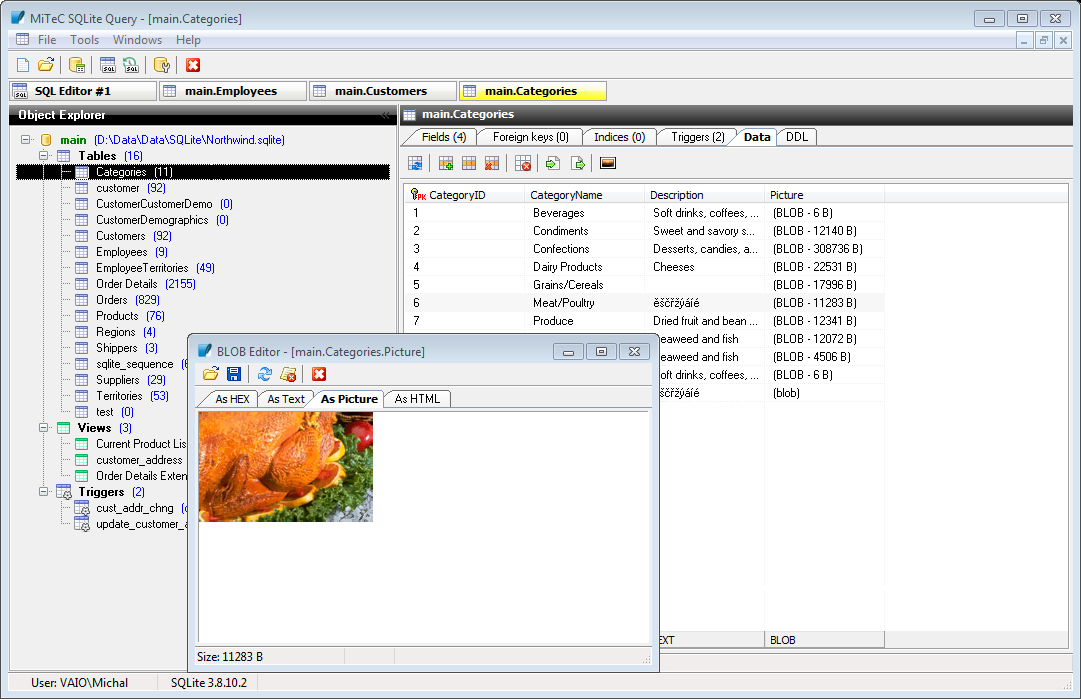Open the BLOB viewer picture icon in data toolbar
The height and width of the screenshot is (699, 1081).
tap(608, 163)
